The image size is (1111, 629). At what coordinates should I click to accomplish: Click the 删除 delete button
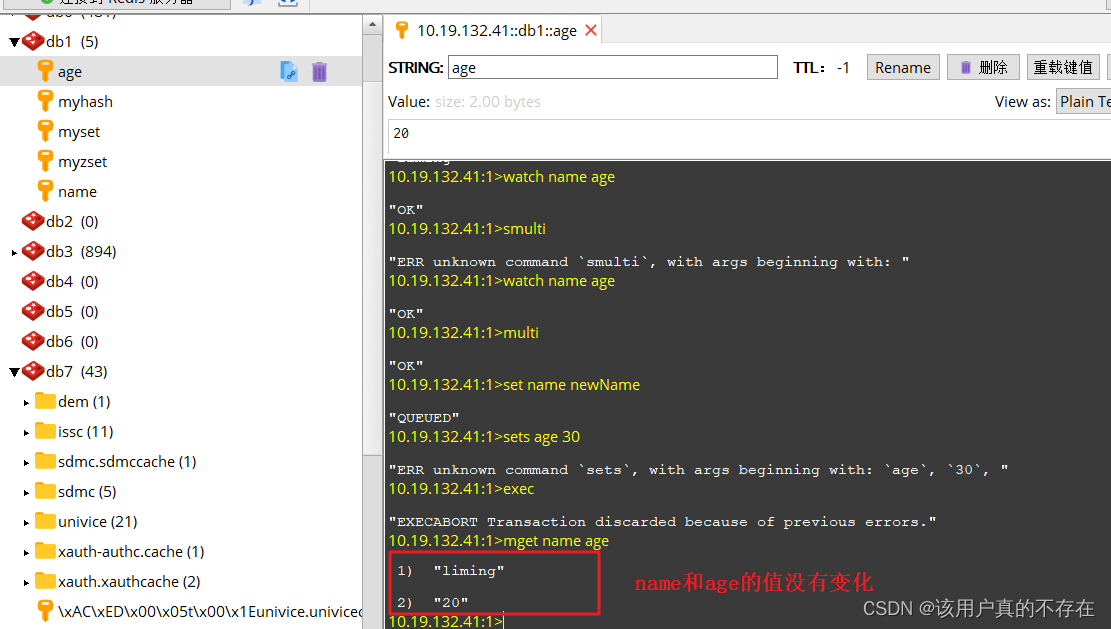pyautogui.click(x=983, y=67)
